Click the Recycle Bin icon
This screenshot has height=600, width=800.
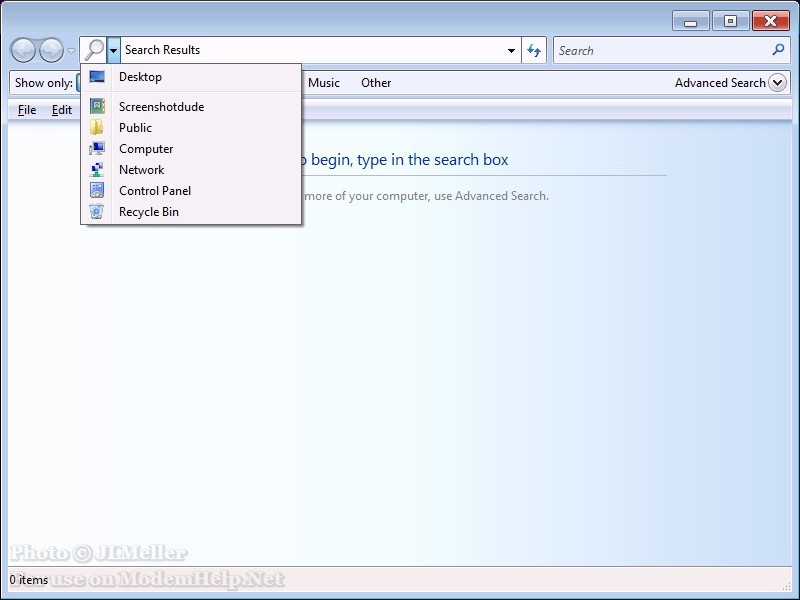(x=96, y=211)
